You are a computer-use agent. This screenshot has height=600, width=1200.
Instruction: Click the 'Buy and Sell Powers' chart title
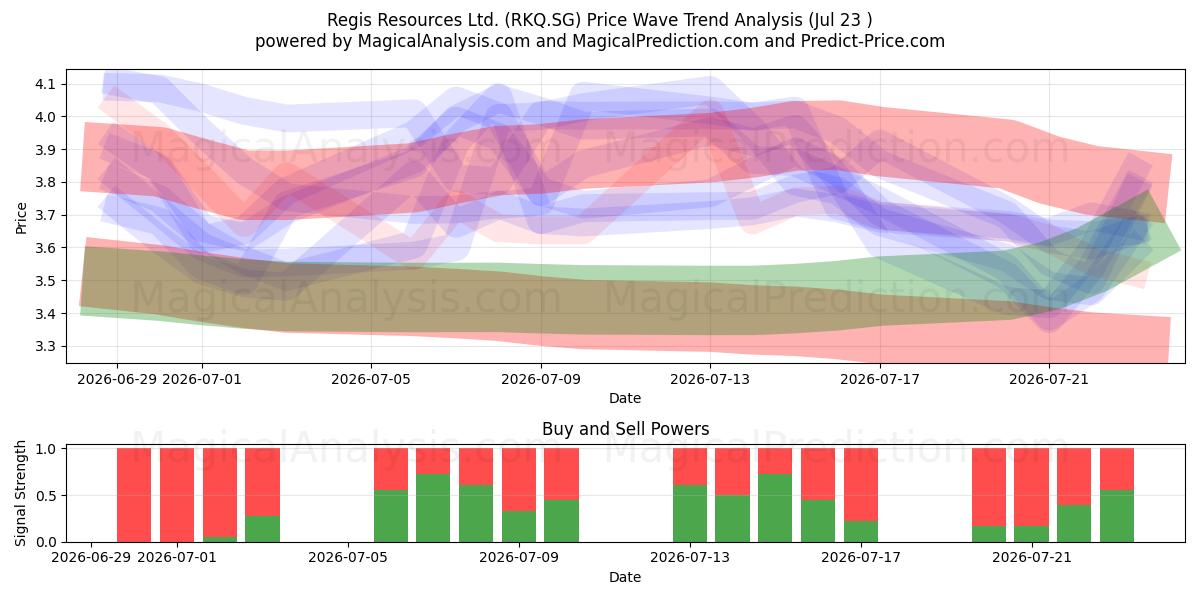tap(625, 429)
